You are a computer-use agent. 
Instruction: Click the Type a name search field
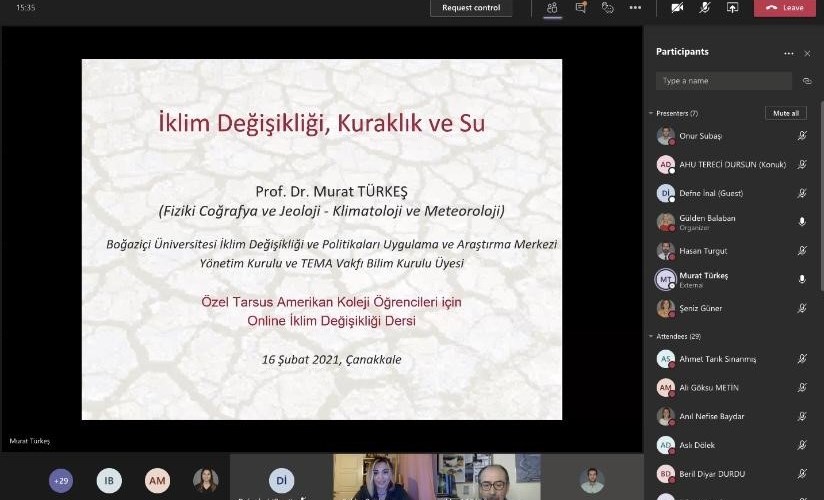tap(724, 81)
